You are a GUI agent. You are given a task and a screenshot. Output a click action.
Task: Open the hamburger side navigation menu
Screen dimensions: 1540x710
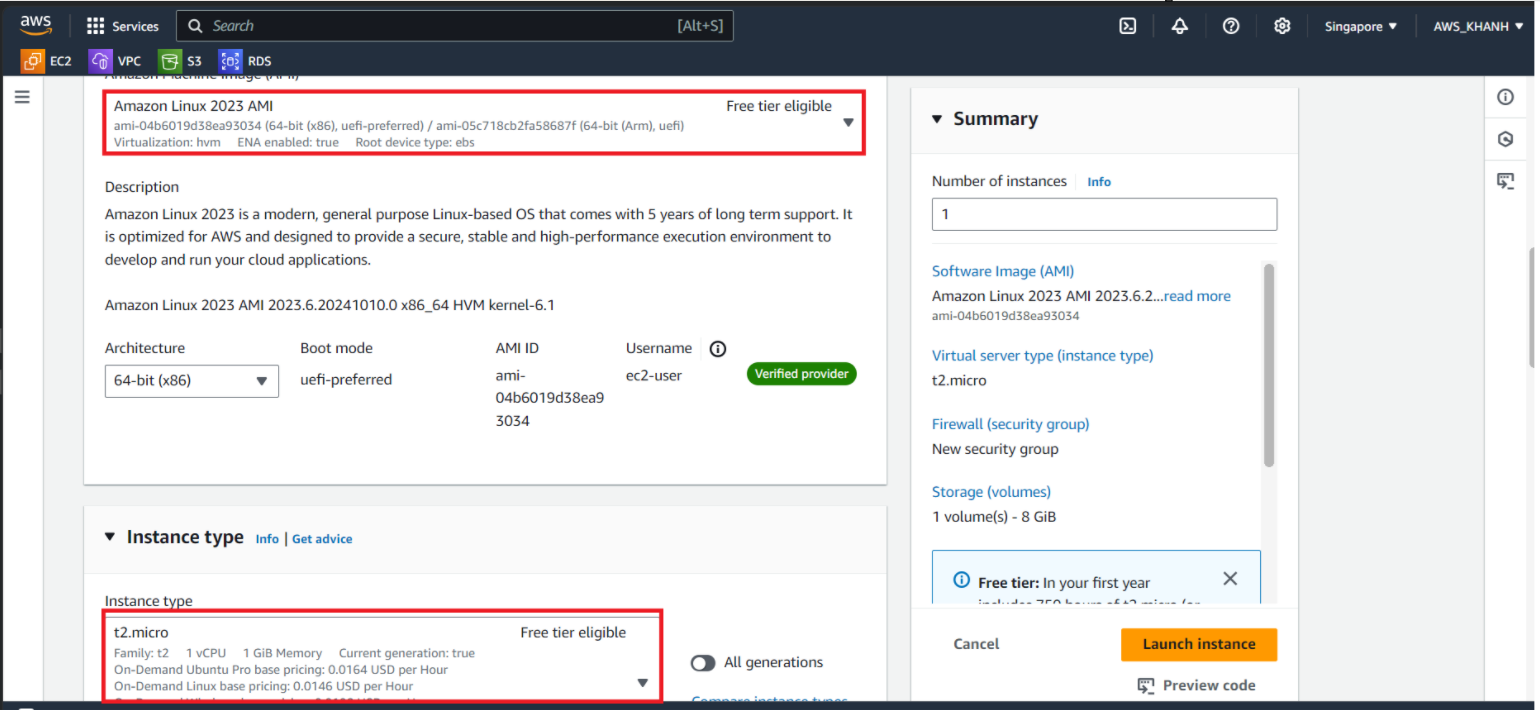[22, 97]
